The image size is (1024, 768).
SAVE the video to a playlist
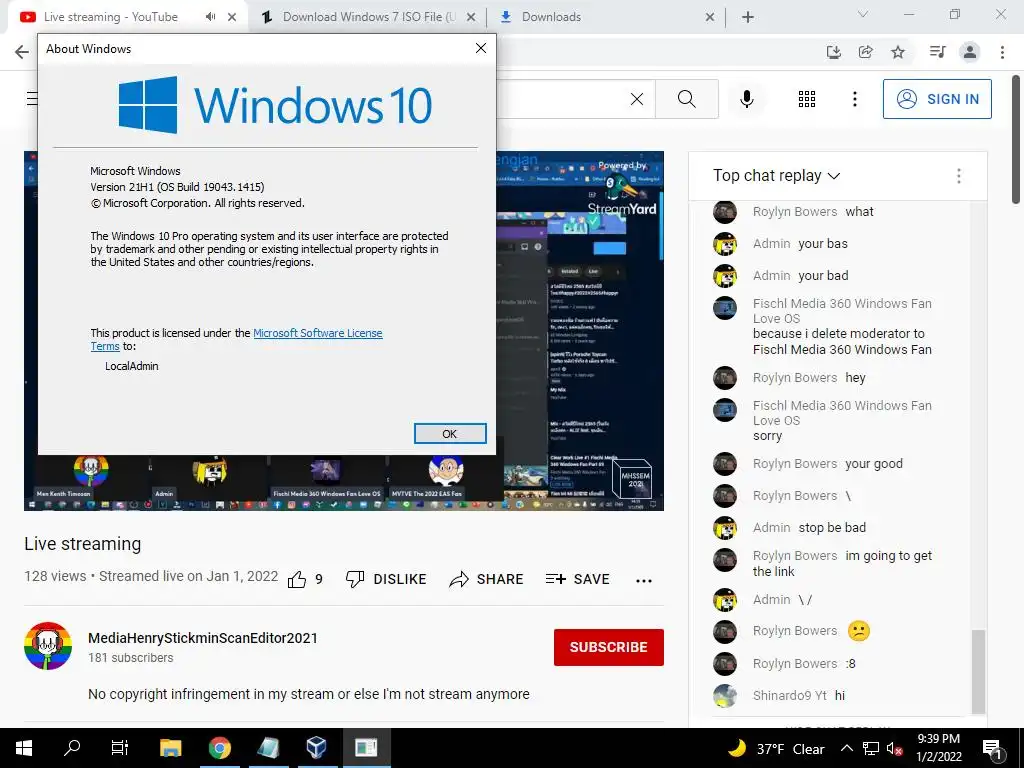click(577, 579)
